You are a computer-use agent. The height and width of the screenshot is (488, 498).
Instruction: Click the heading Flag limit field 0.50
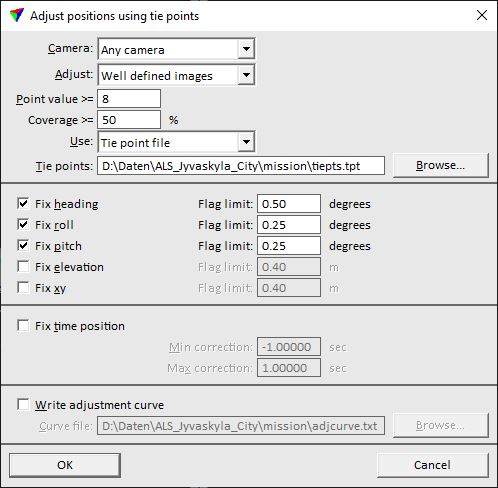tap(289, 204)
